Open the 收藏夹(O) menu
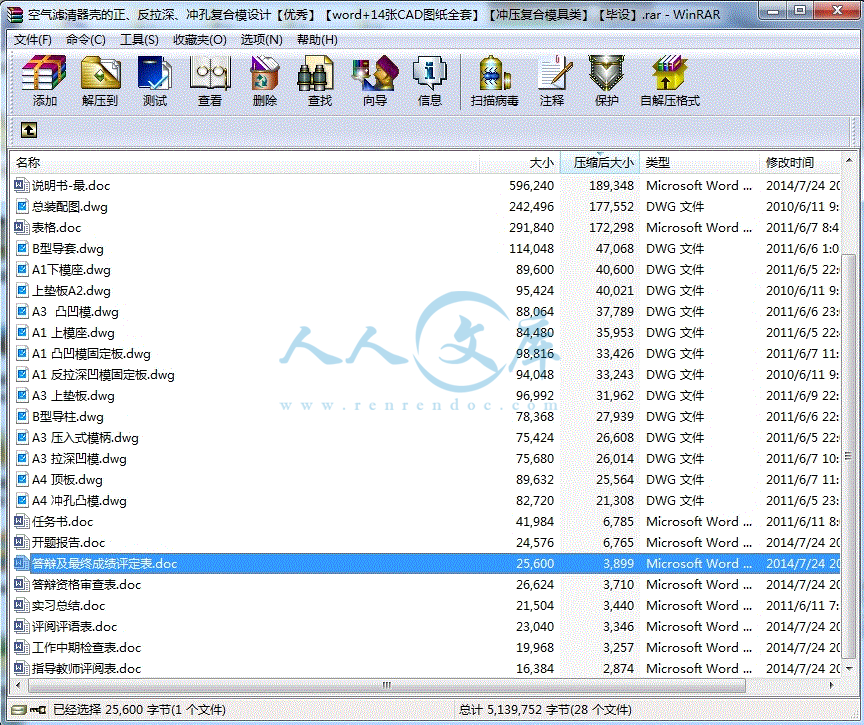This screenshot has height=725, width=864. click(x=199, y=40)
